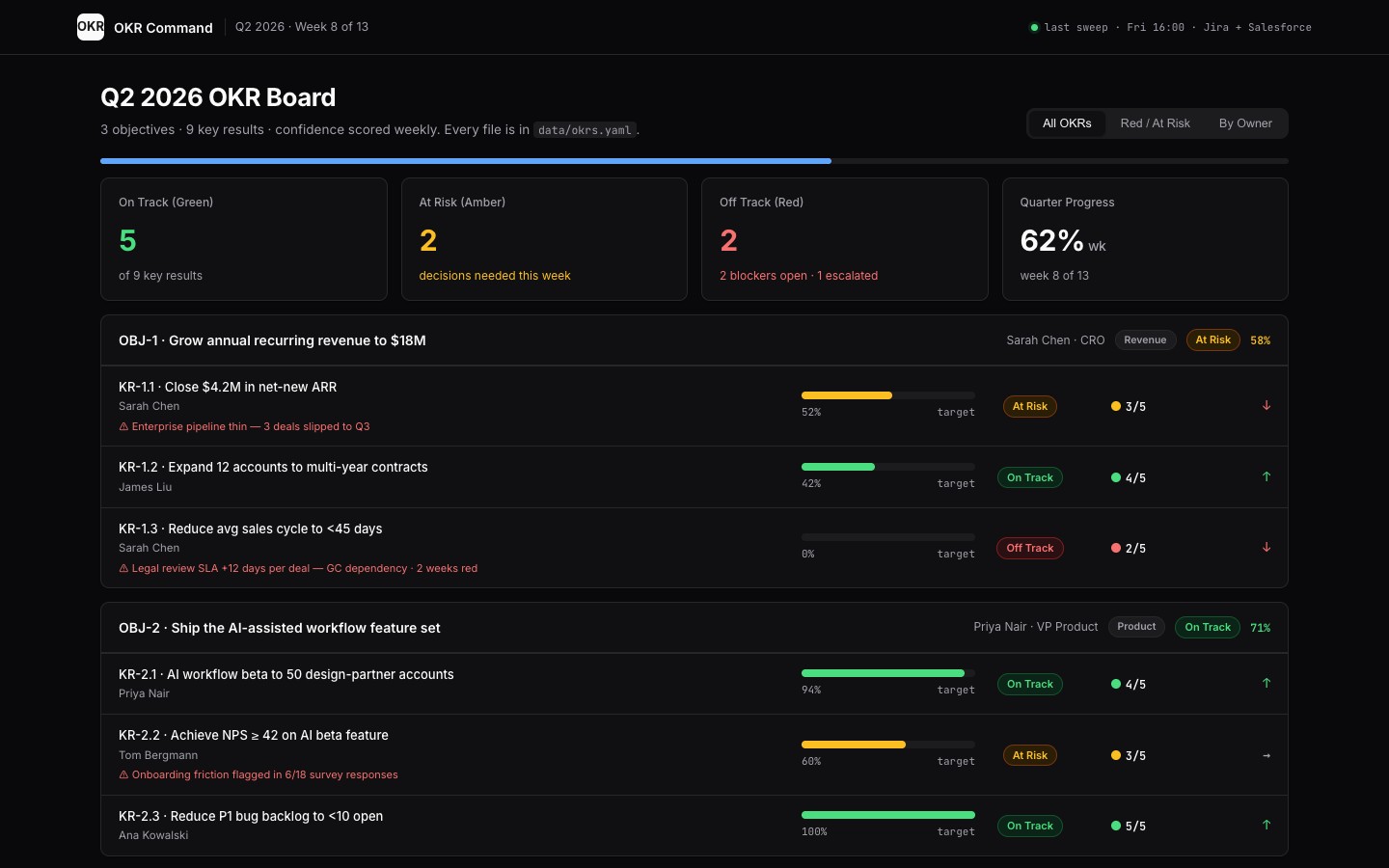Open the Revenue tag on OBJ-1
Screen dimensions: 1389x868
(1145, 339)
